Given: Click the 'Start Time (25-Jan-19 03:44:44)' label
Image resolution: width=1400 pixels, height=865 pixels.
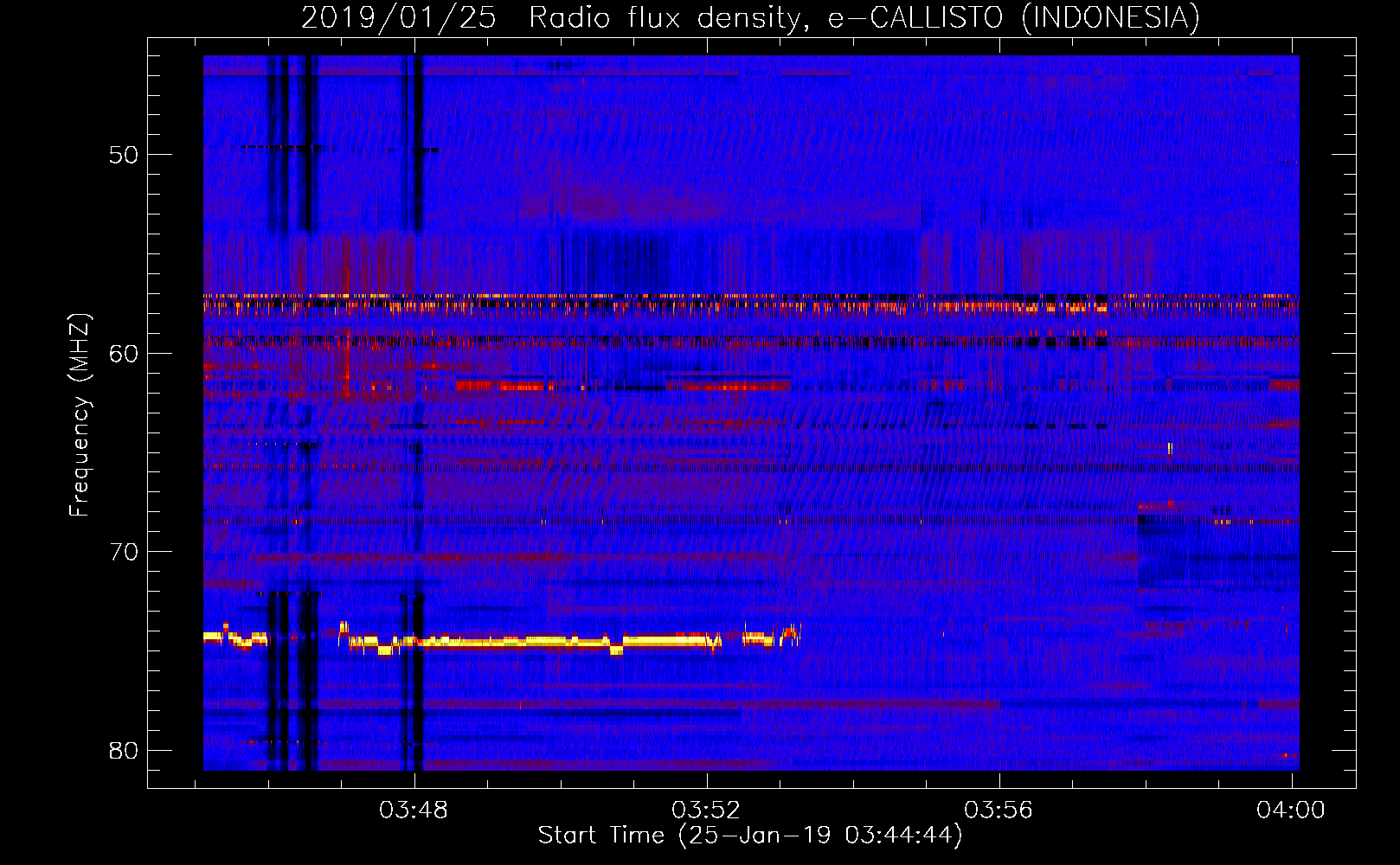Looking at the screenshot, I should click(x=750, y=836).
